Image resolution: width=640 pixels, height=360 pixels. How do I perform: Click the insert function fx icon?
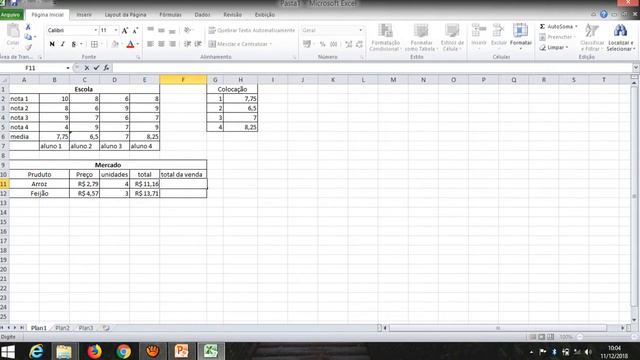(106, 68)
